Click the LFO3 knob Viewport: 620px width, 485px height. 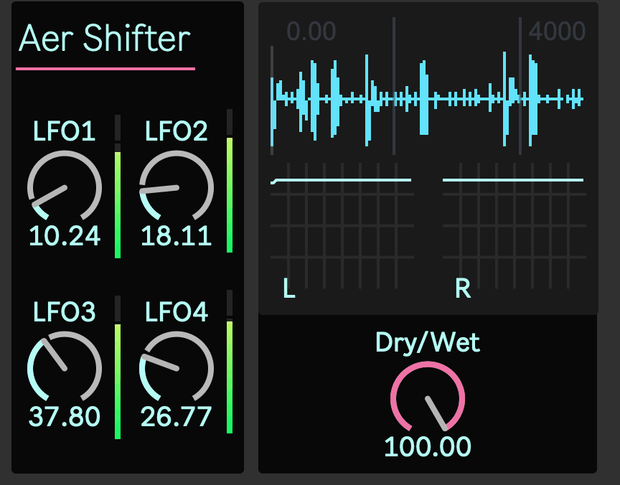64,368
